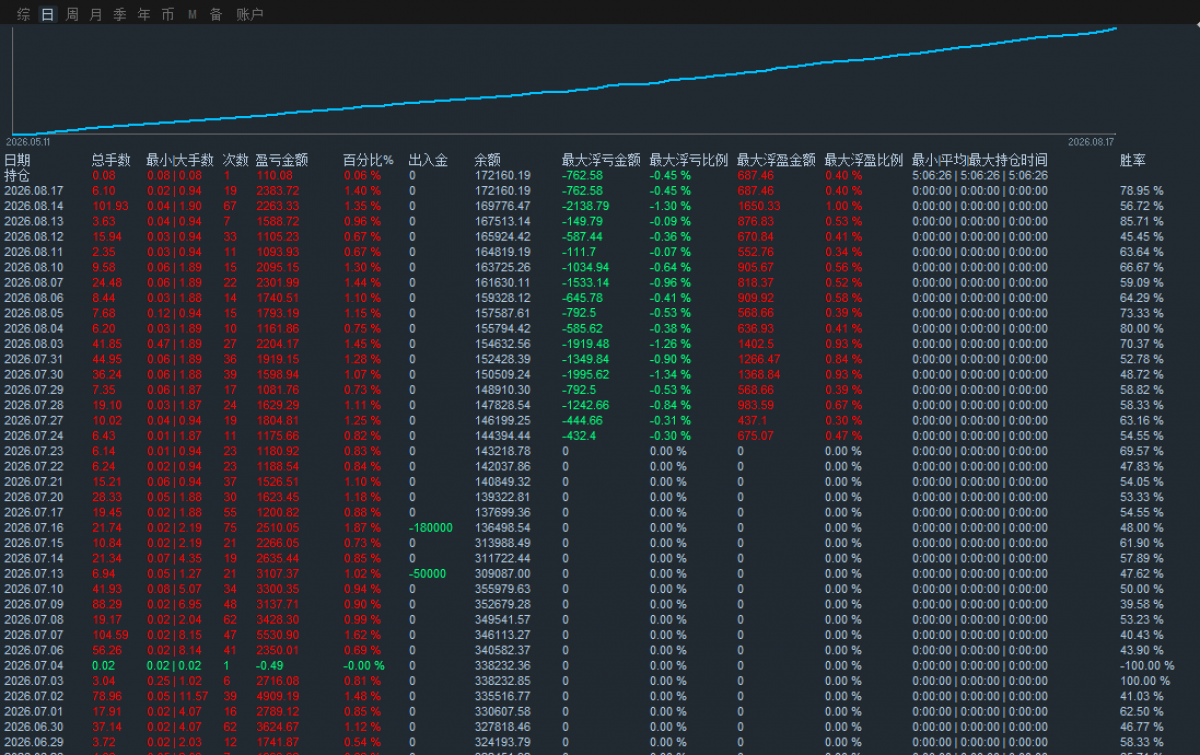Select the 2026.08.13 date row

(x=33, y=221)
